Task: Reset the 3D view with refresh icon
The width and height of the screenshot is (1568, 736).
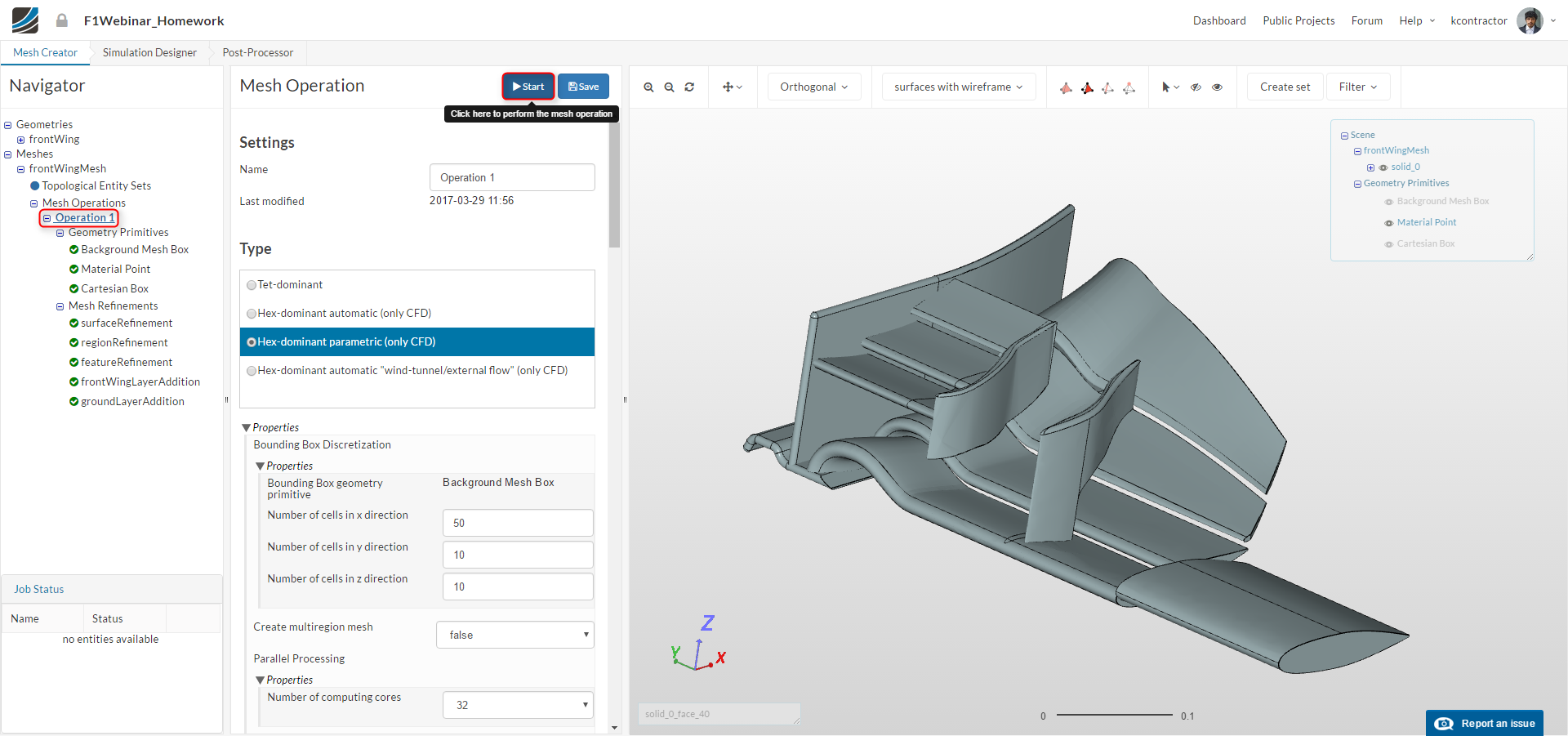Action: pos(689,87)
